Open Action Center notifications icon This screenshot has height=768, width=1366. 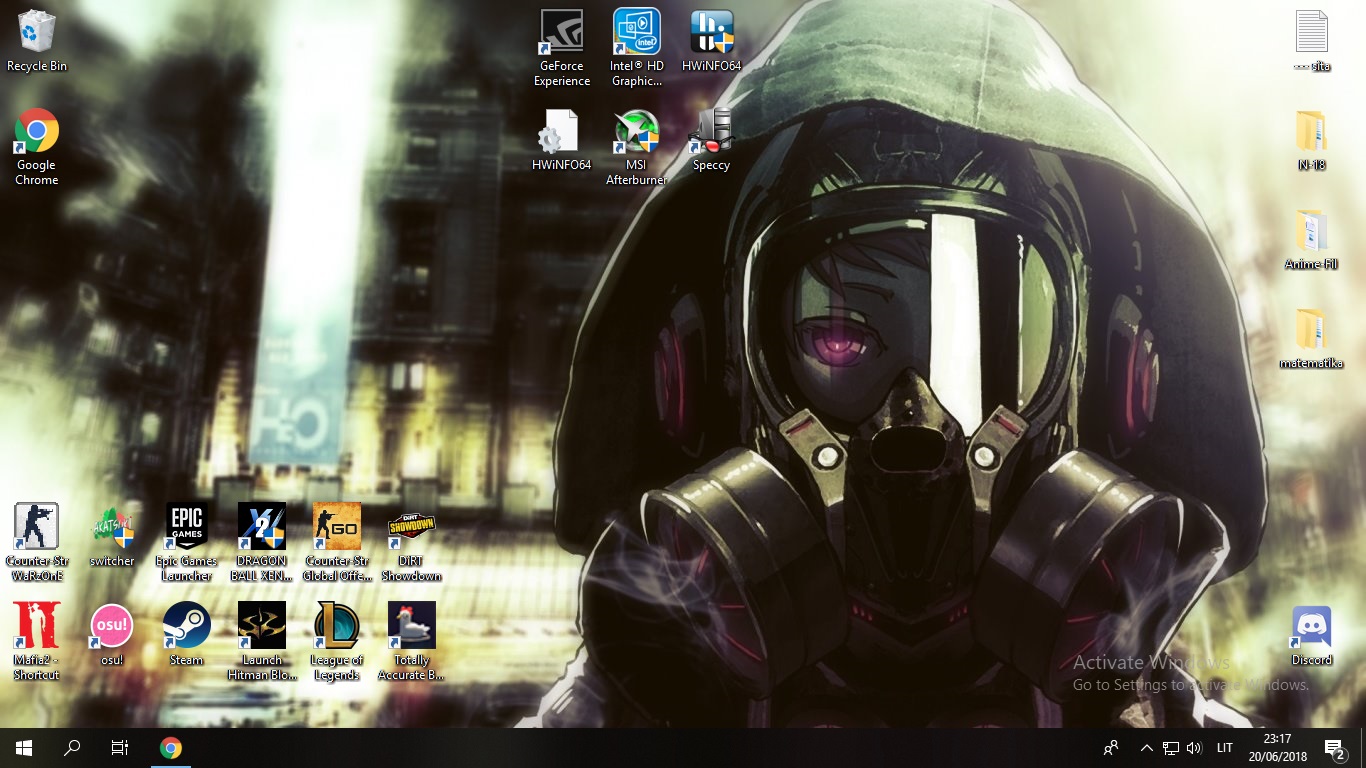[x=1335, y=748]
